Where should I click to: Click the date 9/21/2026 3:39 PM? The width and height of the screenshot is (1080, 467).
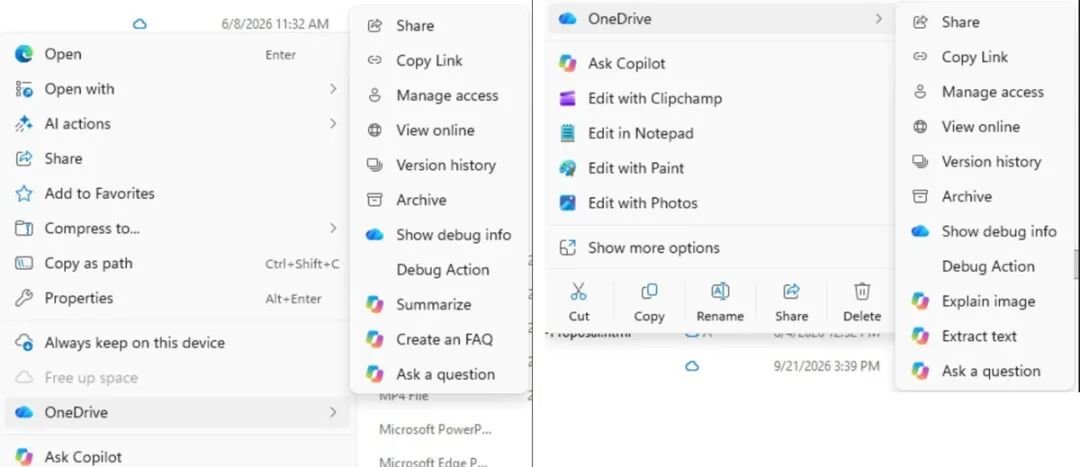click(x=827, y=366)
